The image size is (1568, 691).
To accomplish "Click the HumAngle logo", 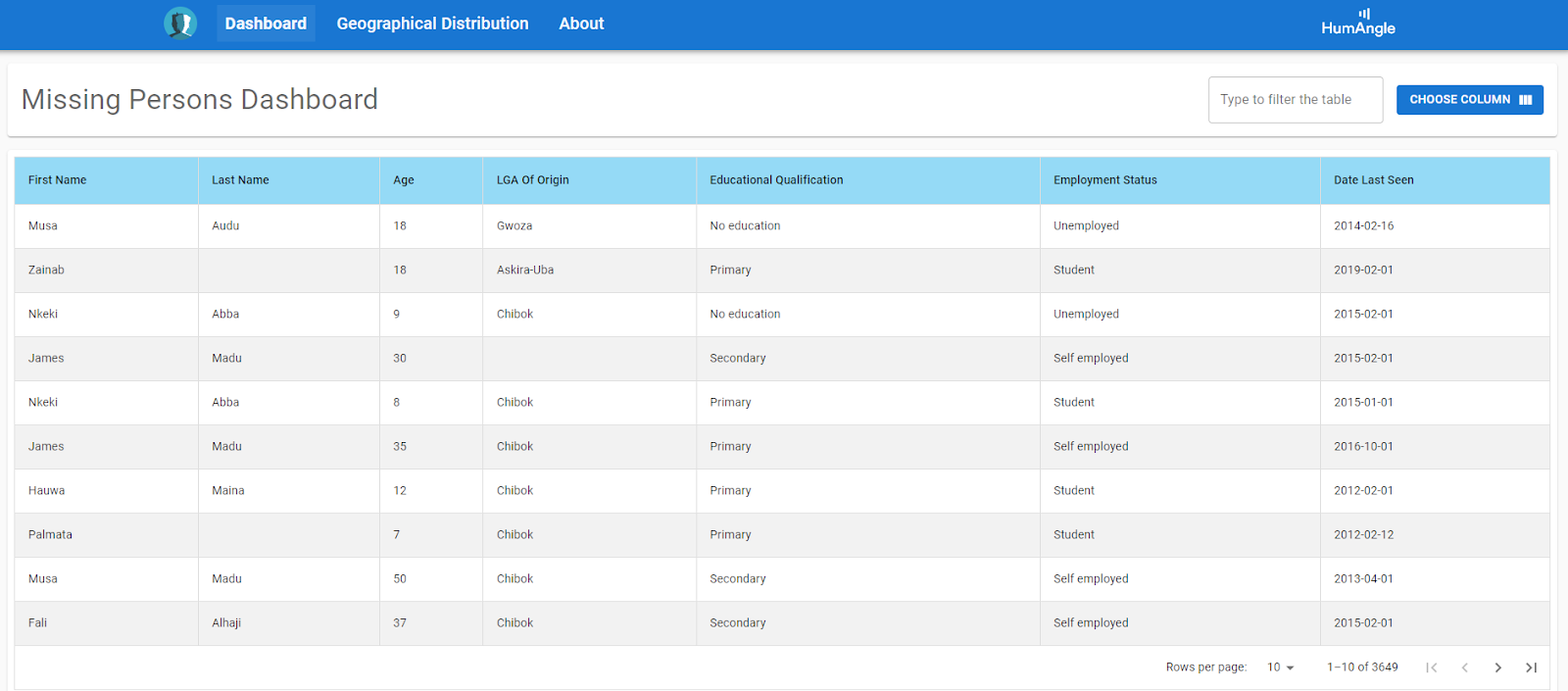I will pos(1358,23).
